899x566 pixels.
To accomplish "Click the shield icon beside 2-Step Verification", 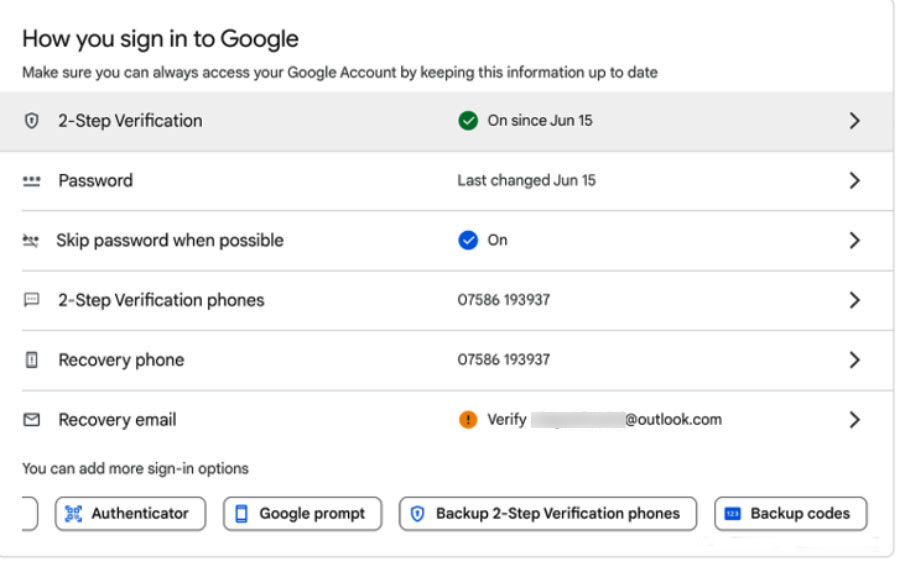I will [x=32, y=121].
